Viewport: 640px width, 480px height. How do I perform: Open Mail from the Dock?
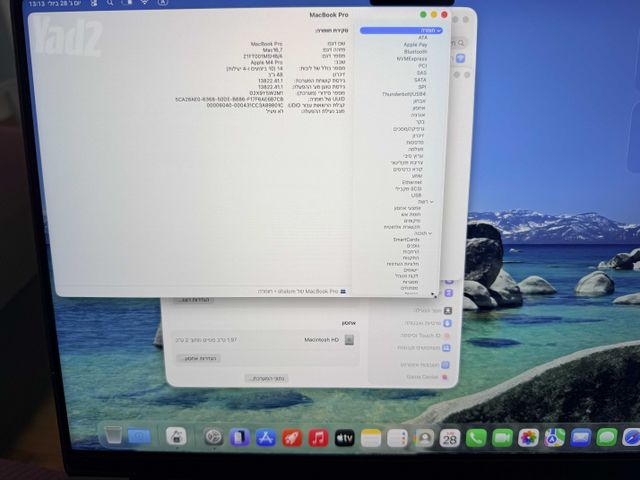[581, 438]
